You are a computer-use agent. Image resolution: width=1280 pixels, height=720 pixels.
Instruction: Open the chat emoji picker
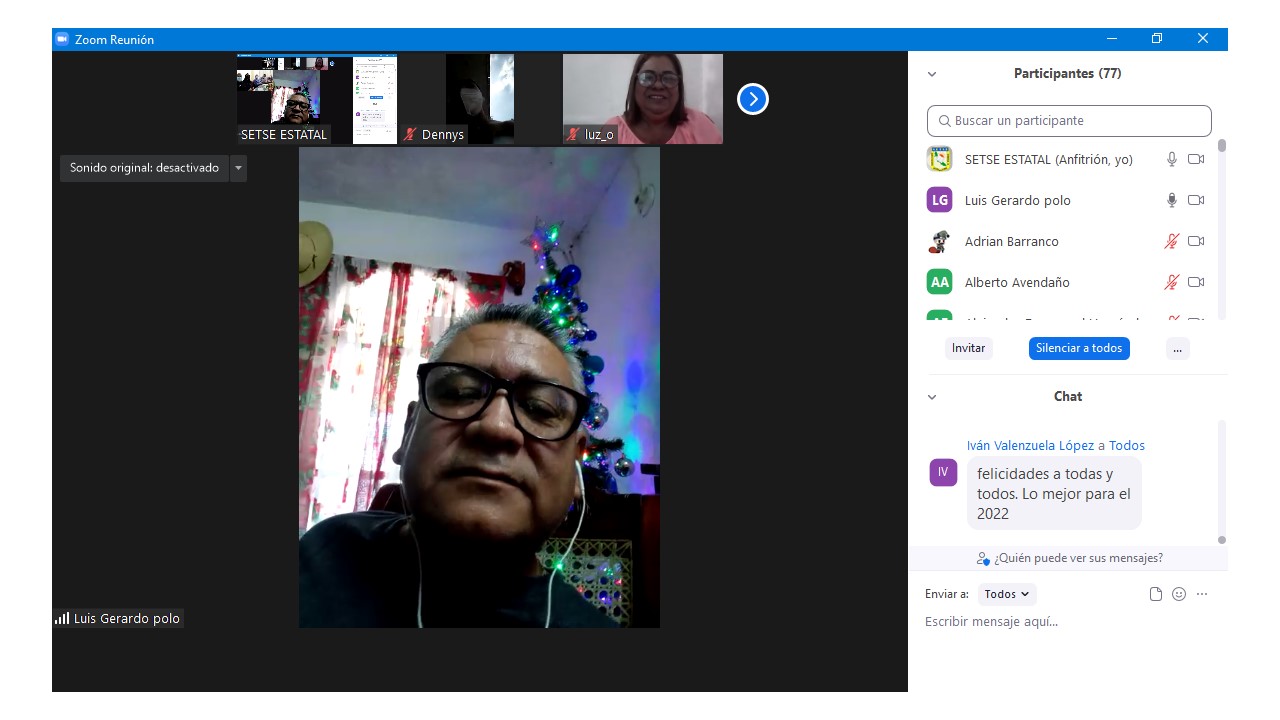pos(1179,594)
